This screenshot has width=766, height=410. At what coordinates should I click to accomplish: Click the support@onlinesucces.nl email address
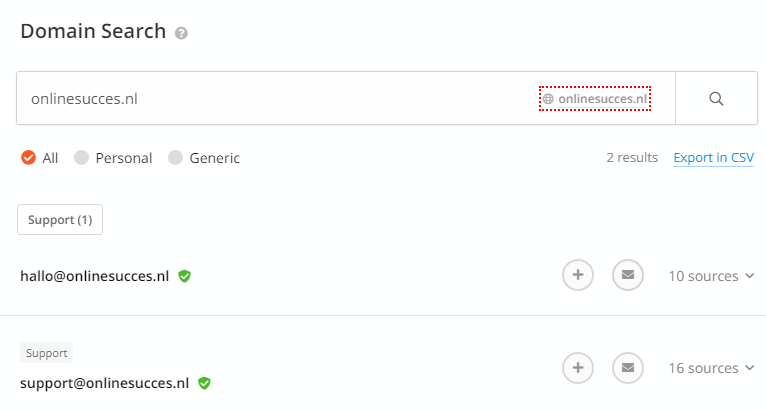pyautogui.click(x=104, y=383)
